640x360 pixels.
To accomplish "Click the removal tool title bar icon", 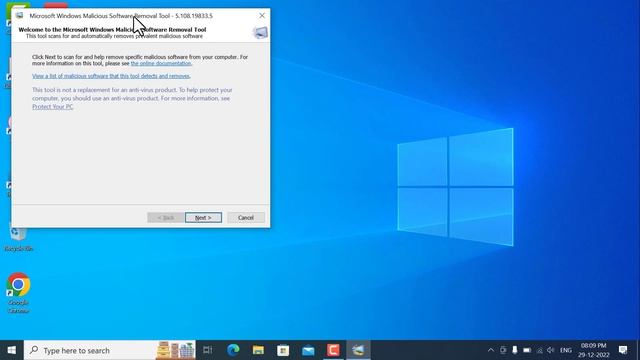I will click(x=19, y=16).
